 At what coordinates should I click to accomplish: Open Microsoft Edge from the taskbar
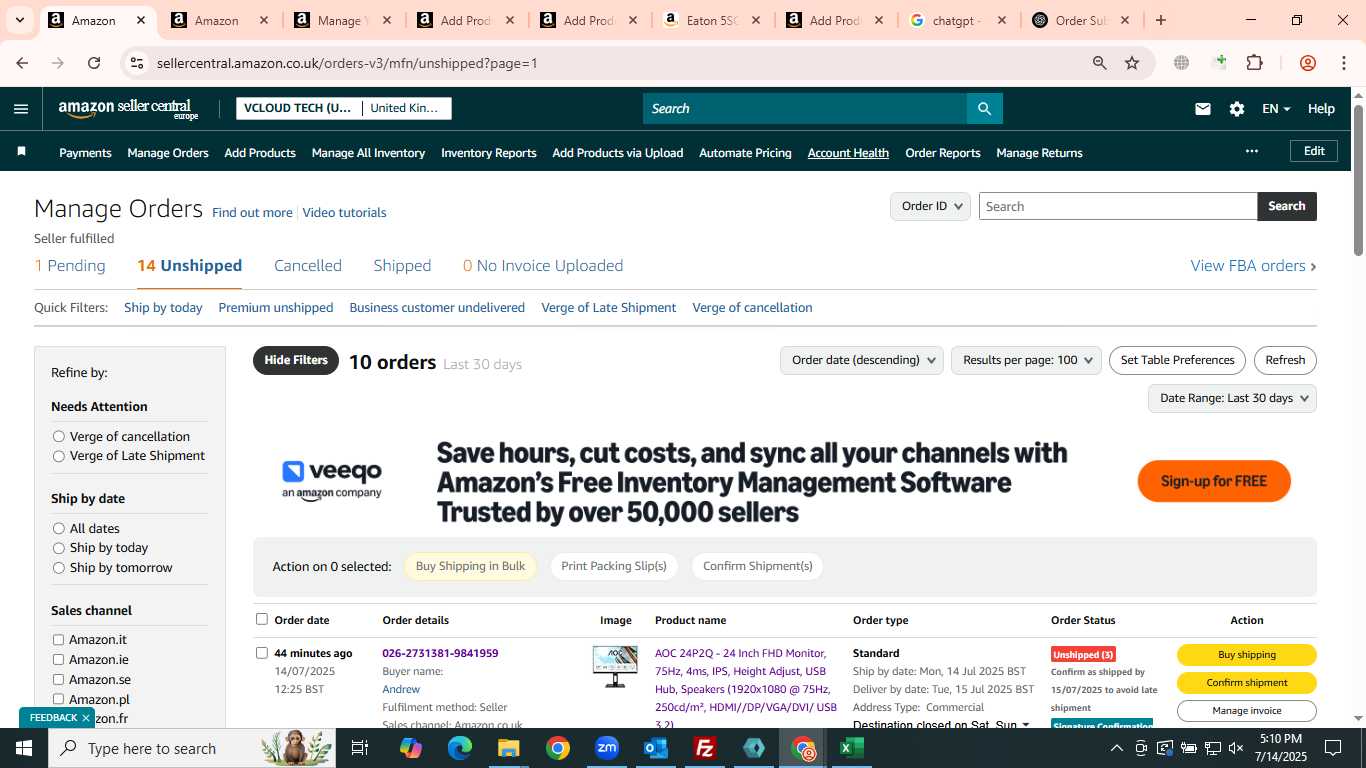pyautogui.click(x=460, y=748)
